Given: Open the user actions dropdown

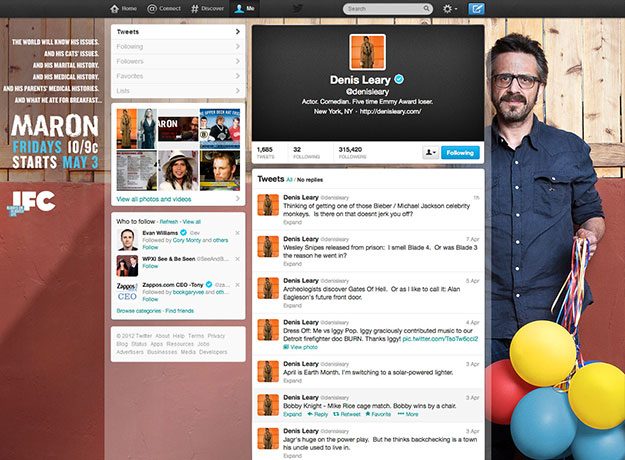Looking at the screenshot, I should [430, 153].
